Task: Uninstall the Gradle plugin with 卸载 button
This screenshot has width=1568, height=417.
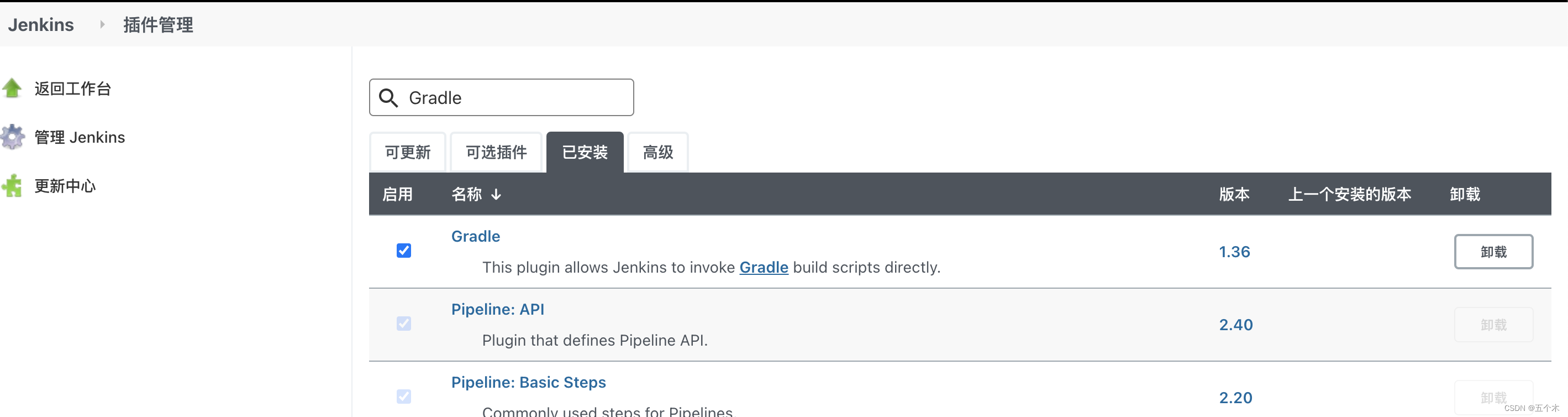Action: coord(1494,252)
